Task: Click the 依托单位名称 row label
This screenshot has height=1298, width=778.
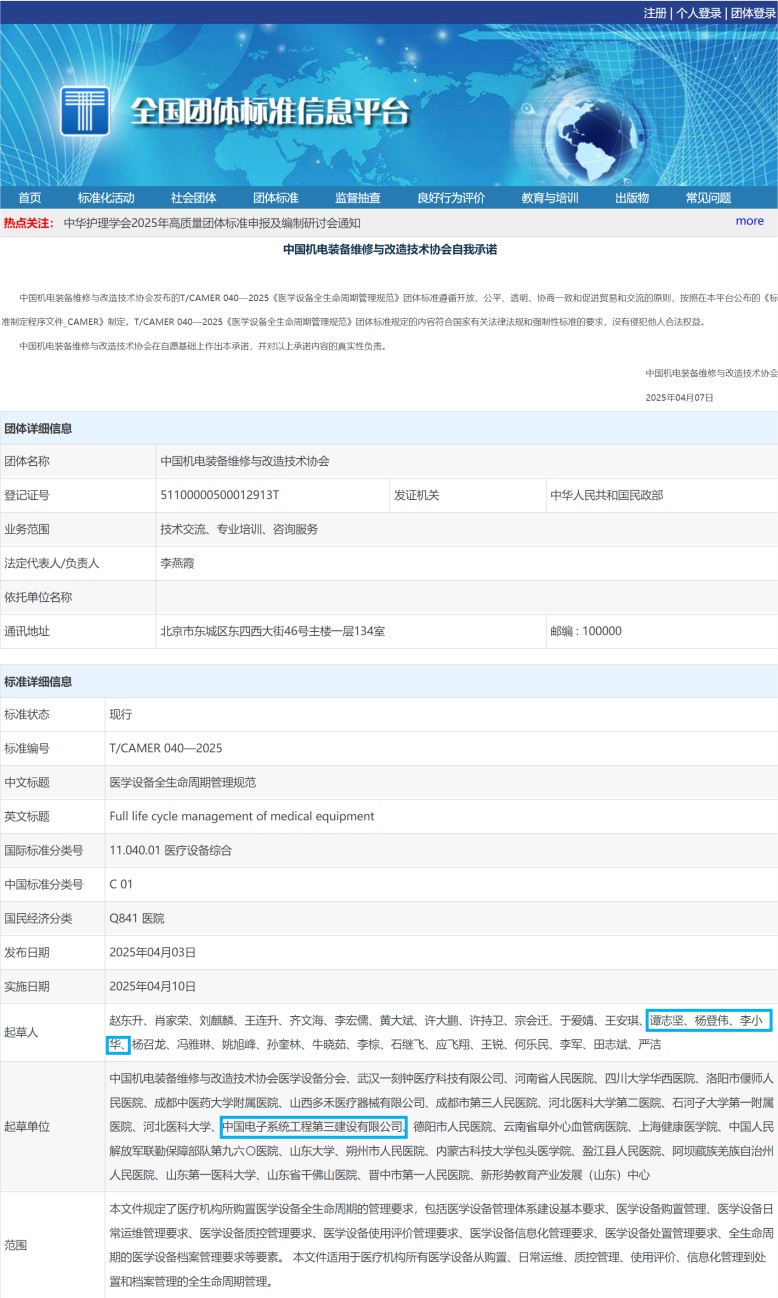Action: [x=39, y=597]
